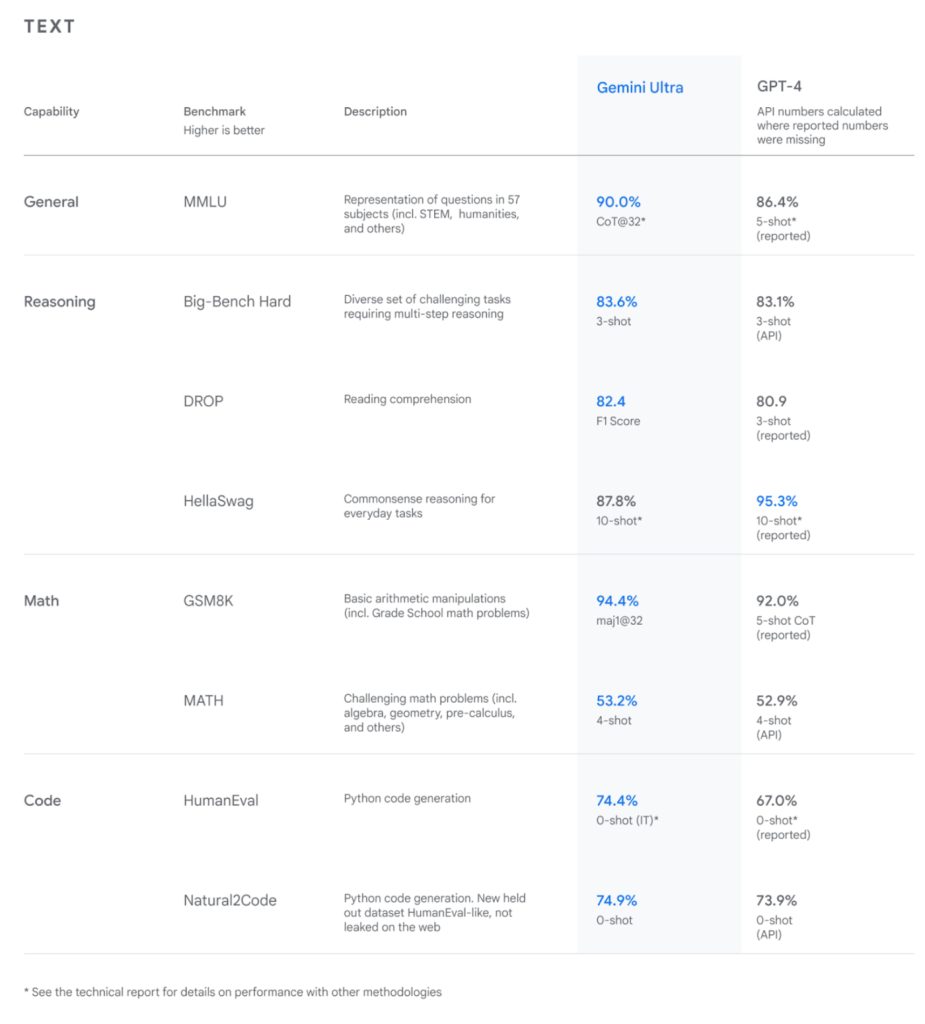The image size is (925, 1024).
Task: Select the HellaSwag benchmark name
Action: (218, 502)
